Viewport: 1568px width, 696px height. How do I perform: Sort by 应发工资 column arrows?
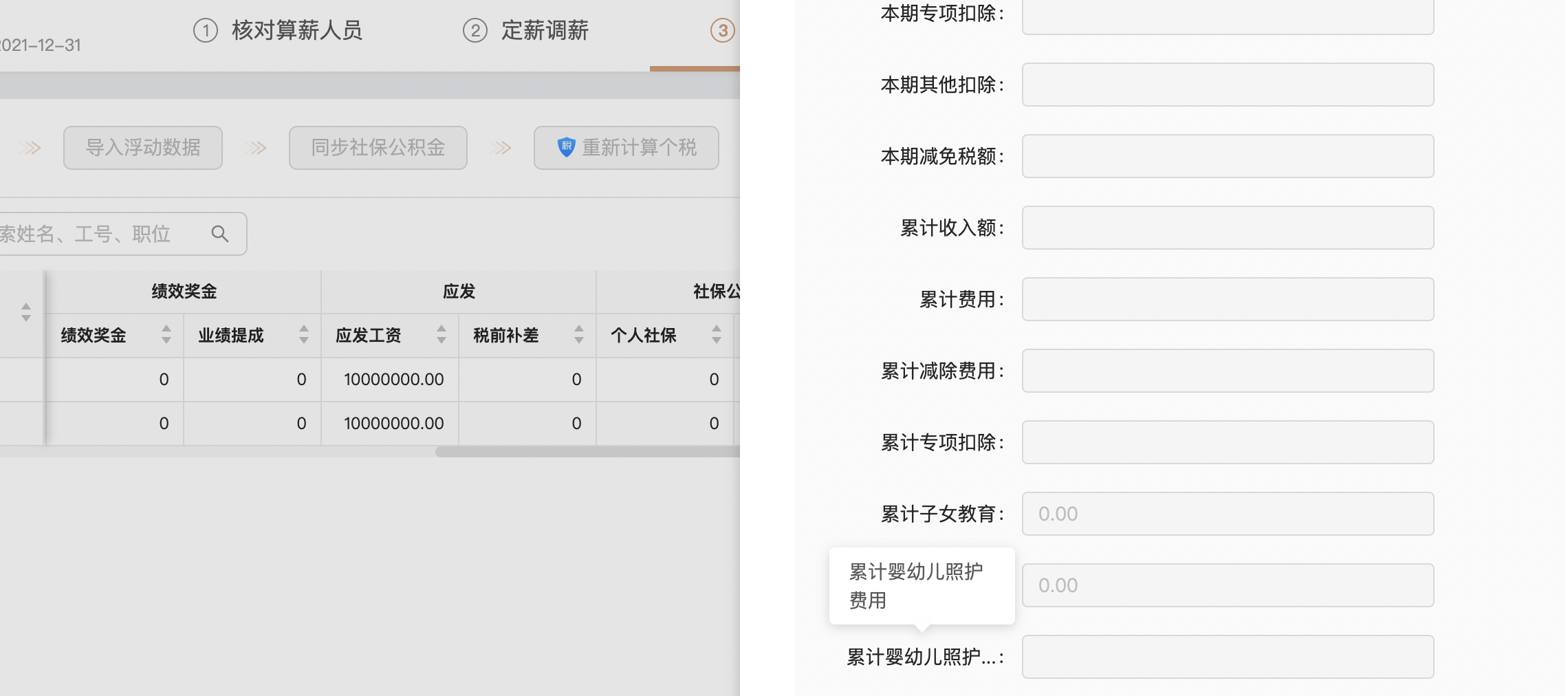click(442, 335)
